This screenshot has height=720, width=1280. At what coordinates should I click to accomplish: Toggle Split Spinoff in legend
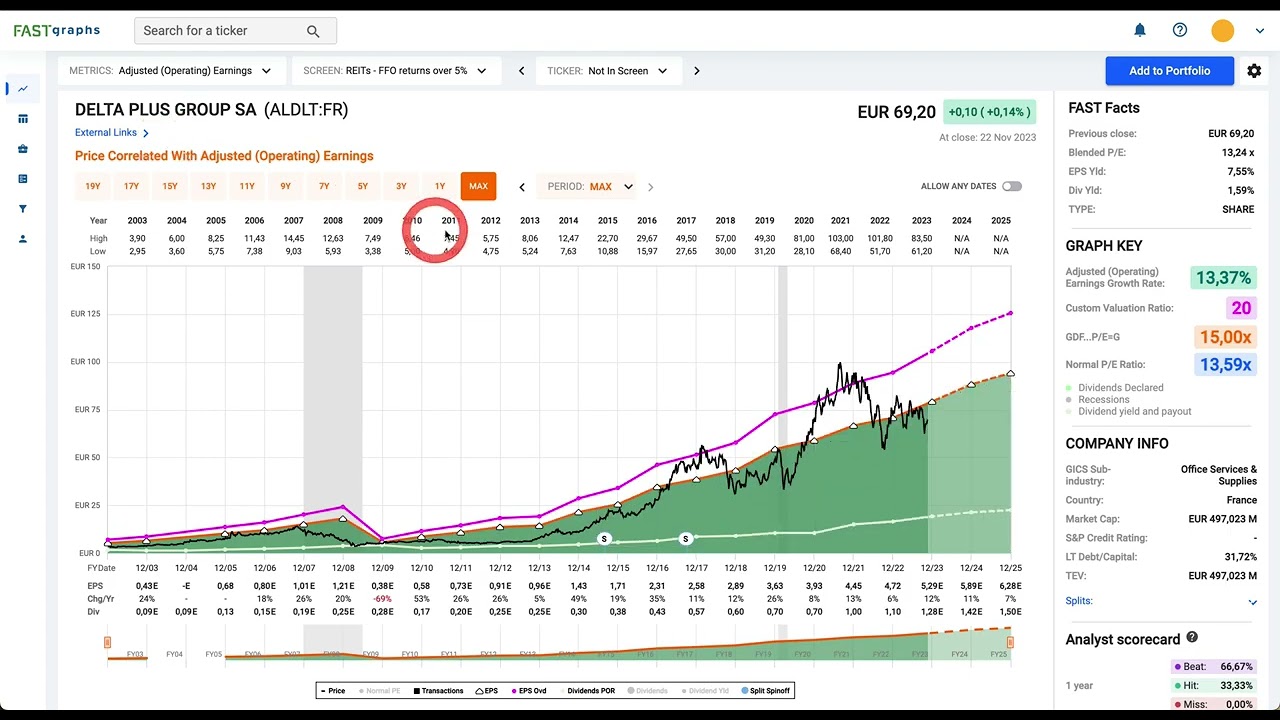pyautogui.click(x=766, y=691)
